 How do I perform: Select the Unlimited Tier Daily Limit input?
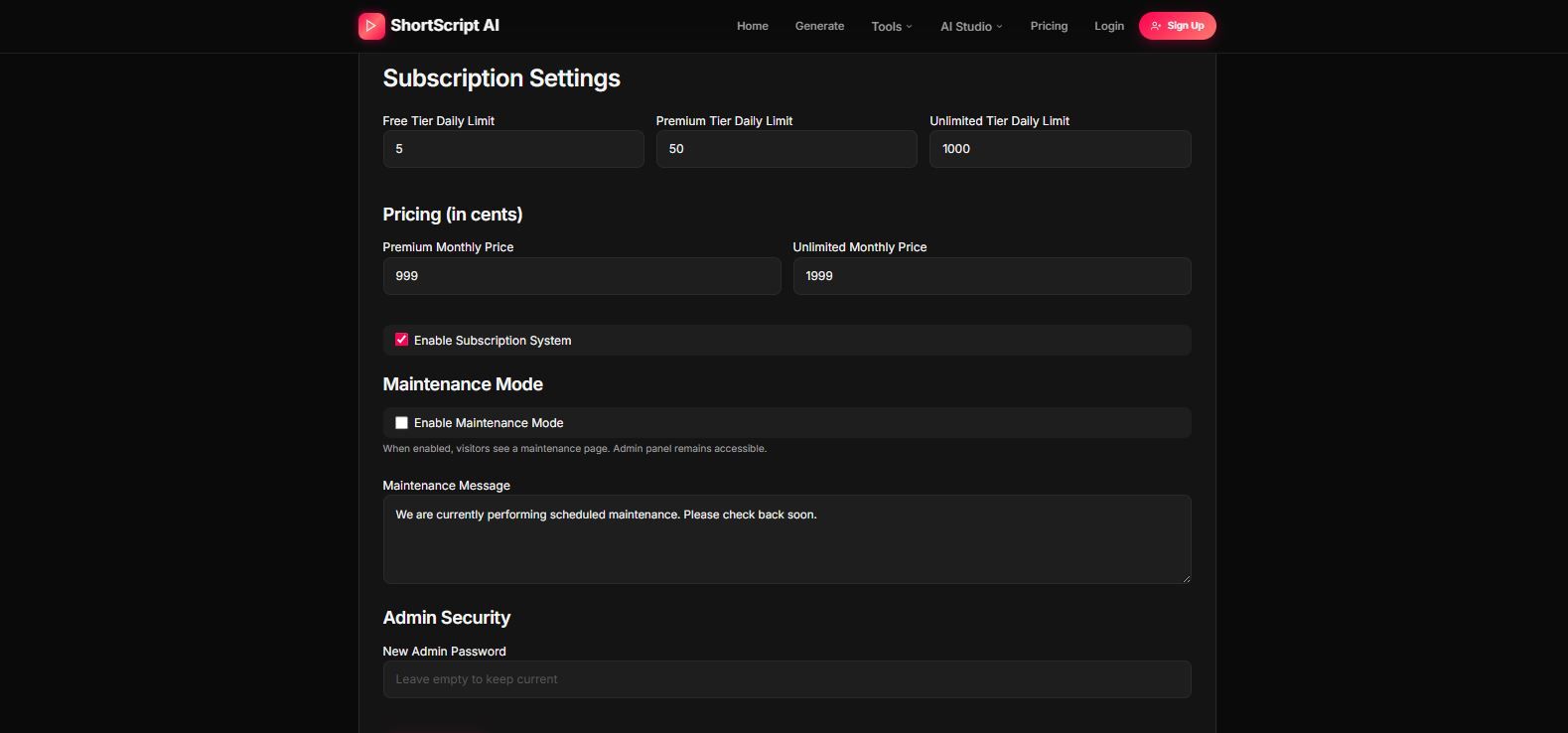pyautogui.click(x=1060, y=149)
